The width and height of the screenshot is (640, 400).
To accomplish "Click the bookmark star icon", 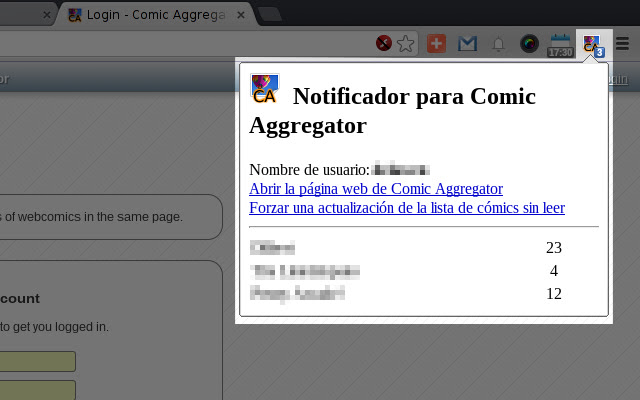I will 405,44.
